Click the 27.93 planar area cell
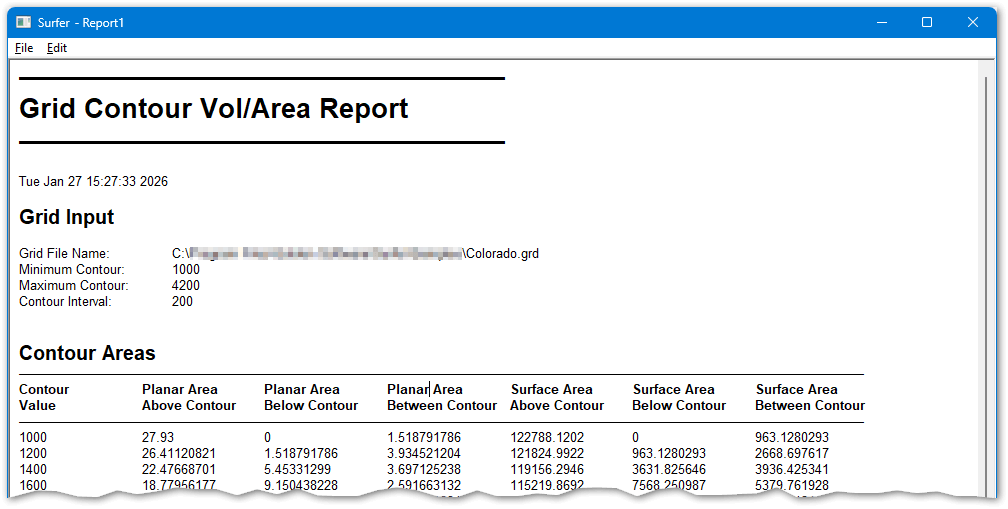The height and width of the screenshot is (509, 1008). (x=158, y=438)
